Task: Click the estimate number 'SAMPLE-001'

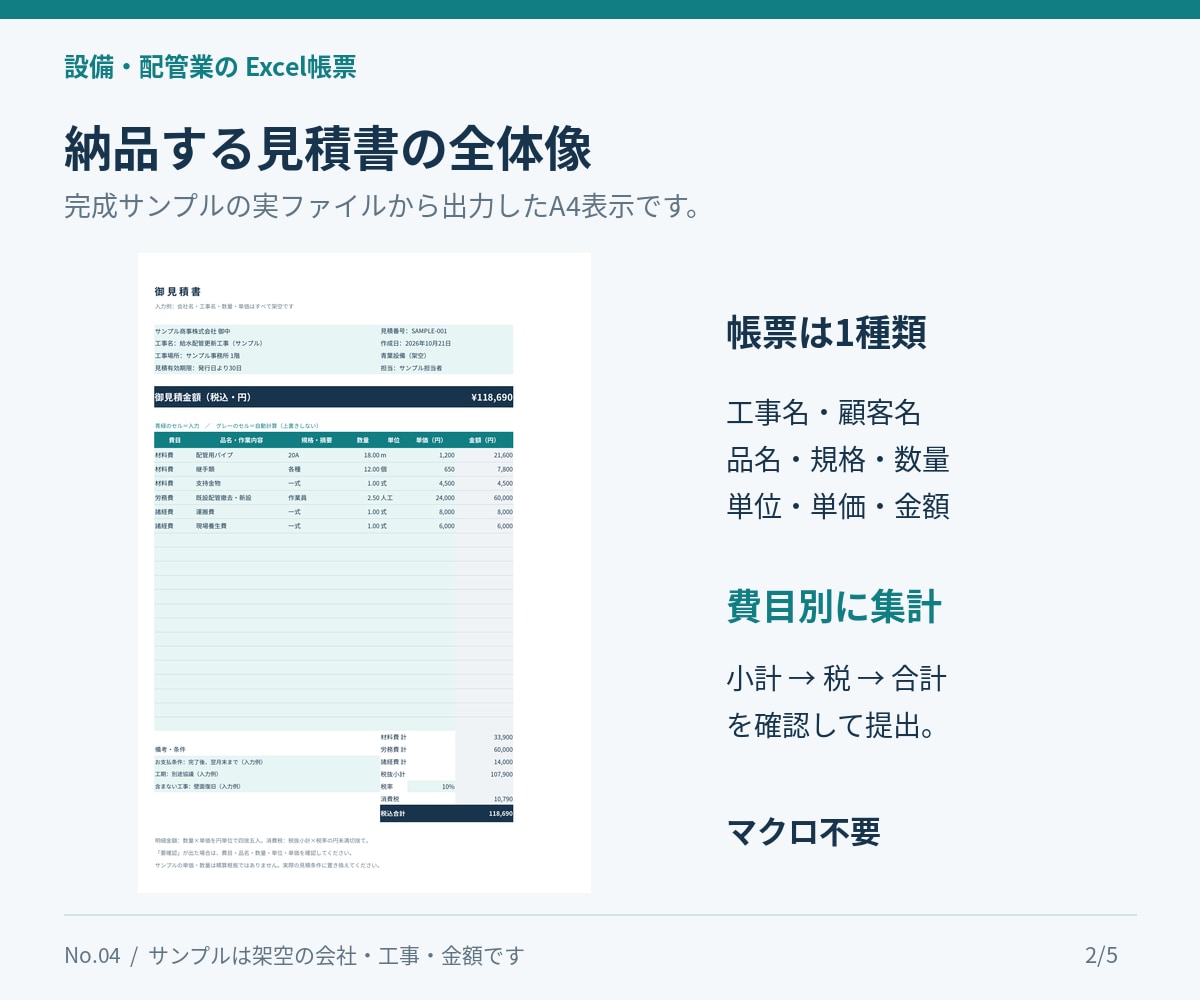Action: tap(429, 330)
